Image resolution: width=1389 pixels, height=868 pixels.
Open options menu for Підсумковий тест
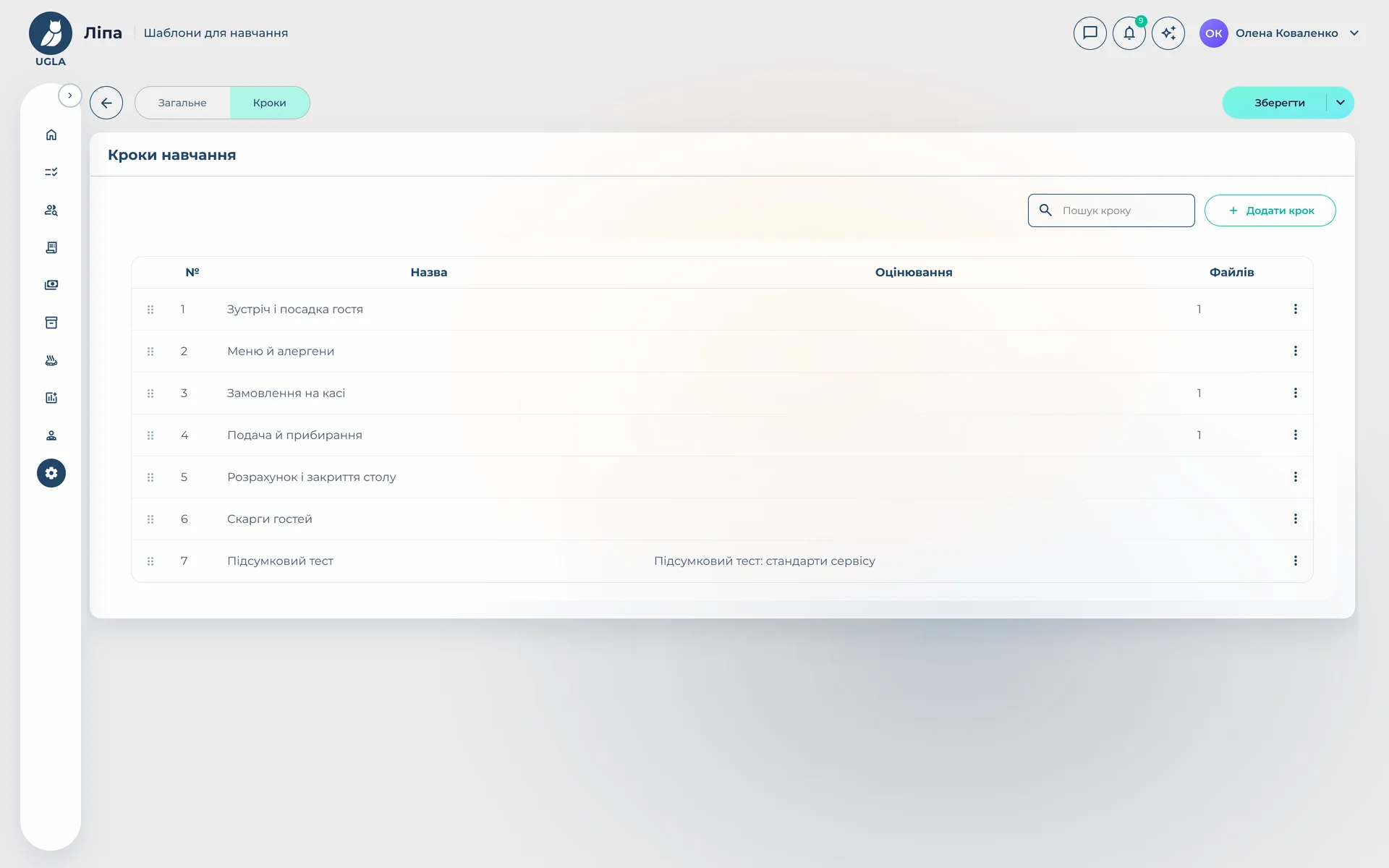[1295, 561]
